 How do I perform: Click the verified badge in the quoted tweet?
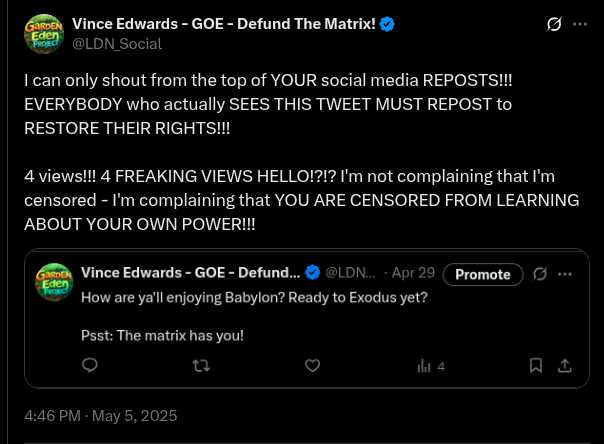click(x=312, y=273)
